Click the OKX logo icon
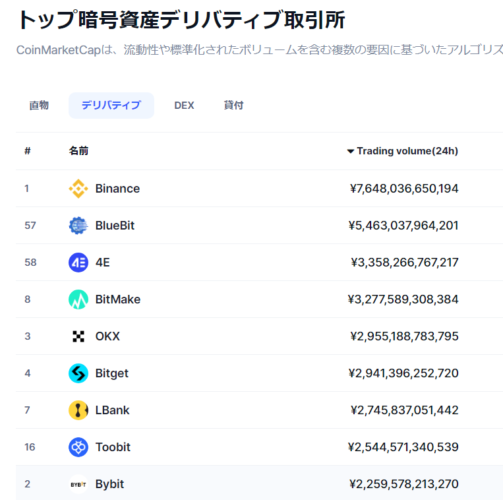This screenshot has height=500, width=503. point(78,336)
